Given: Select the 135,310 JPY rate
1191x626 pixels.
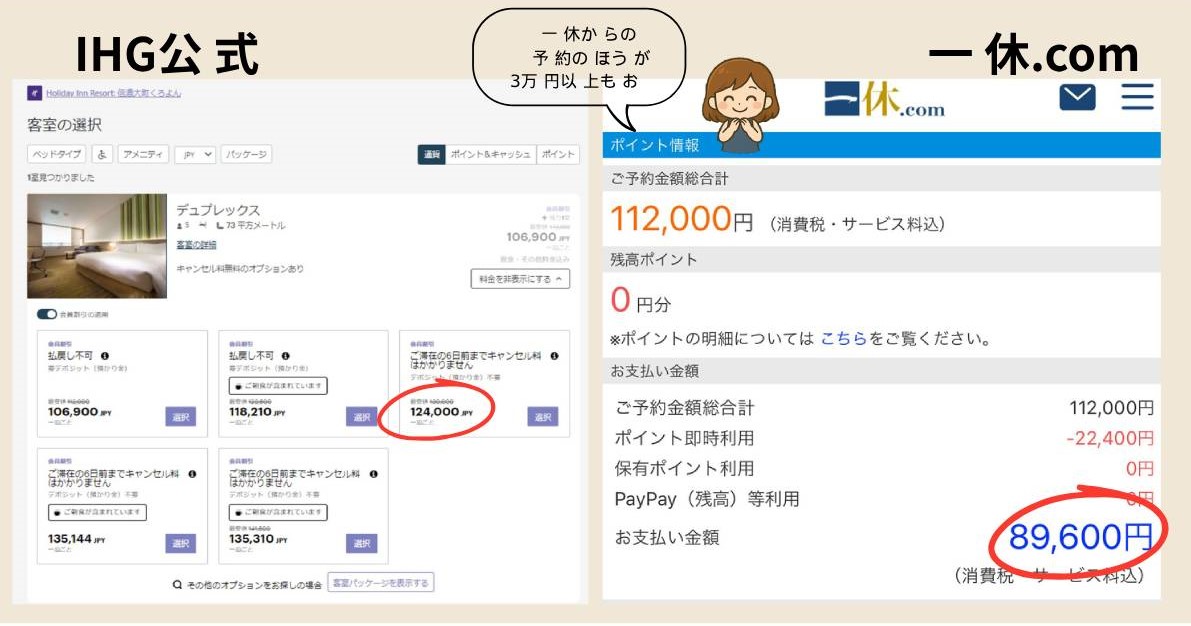Looking at the screenshot, I should coord(362,543).
